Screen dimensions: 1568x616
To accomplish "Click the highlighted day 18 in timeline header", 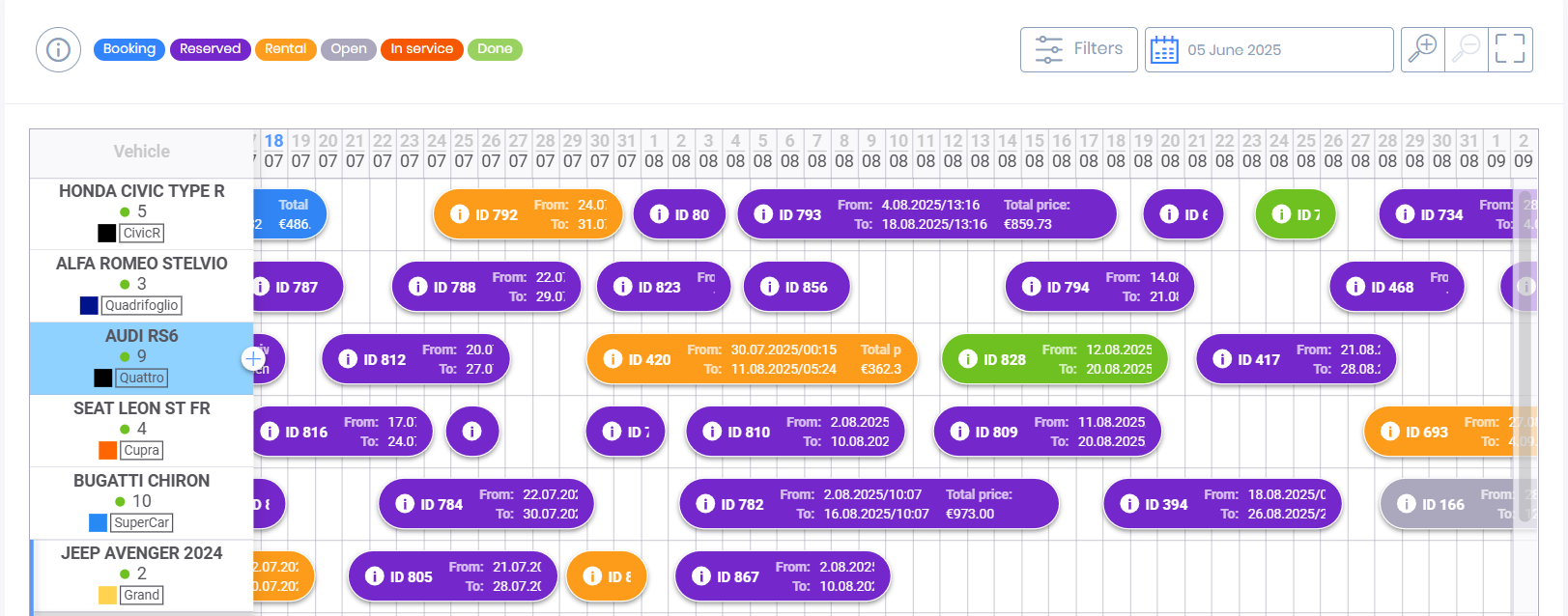I will pyautogui.click(x=274, y=141).
